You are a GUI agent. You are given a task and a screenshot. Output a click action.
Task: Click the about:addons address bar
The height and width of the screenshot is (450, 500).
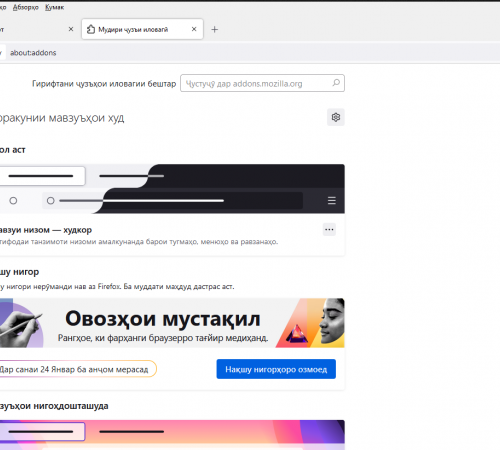point(33,53)
